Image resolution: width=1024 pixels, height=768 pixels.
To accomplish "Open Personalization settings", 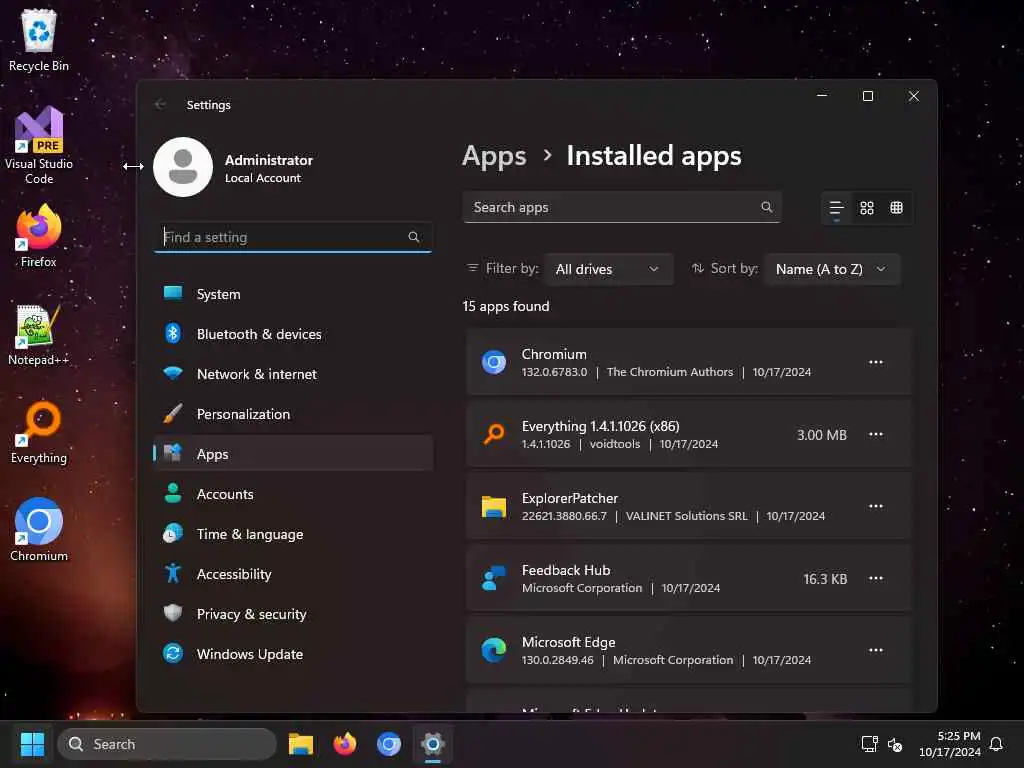I will pos(293,414).
